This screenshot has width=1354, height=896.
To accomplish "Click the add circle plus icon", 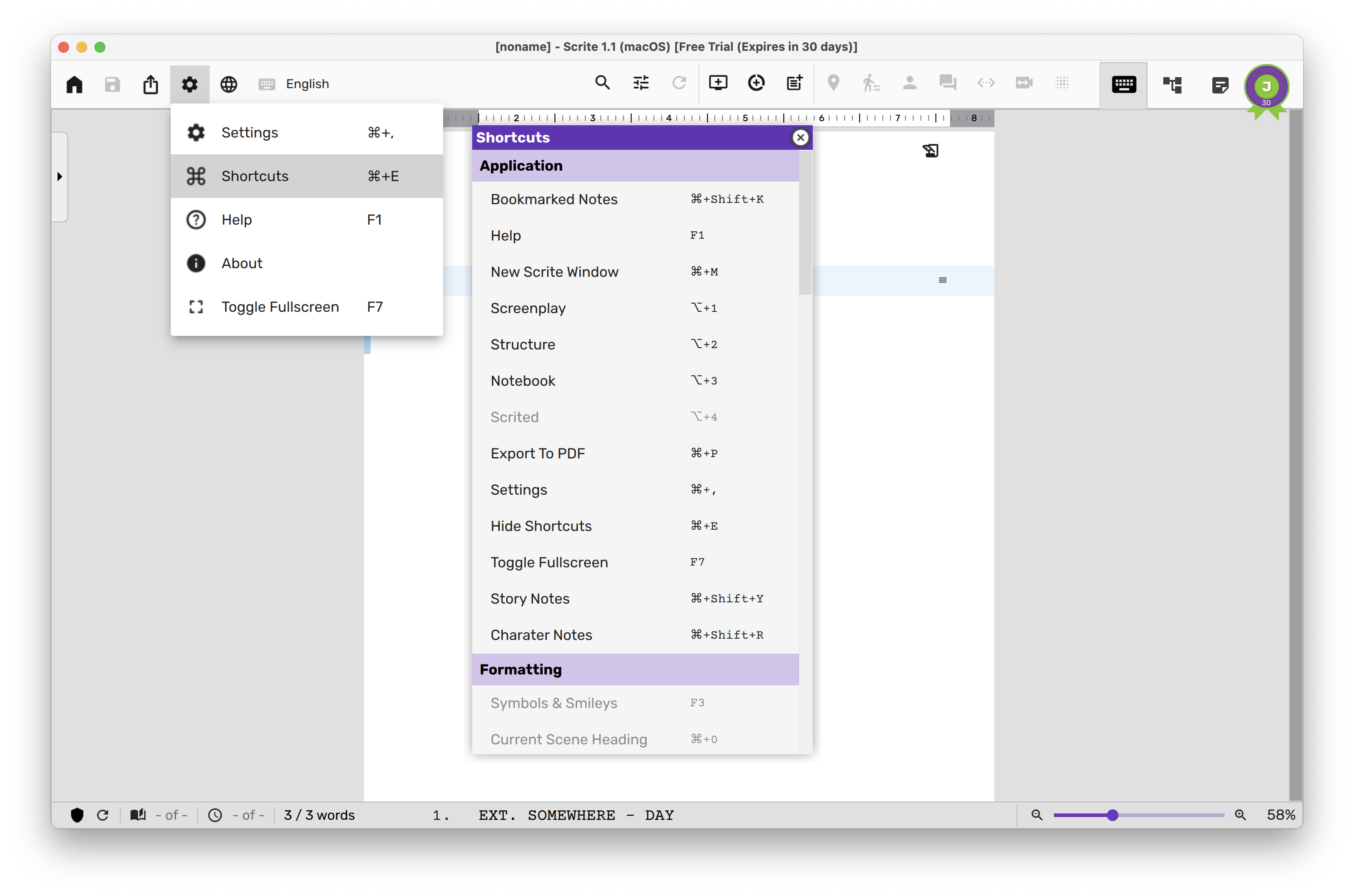I will point(756,83).
